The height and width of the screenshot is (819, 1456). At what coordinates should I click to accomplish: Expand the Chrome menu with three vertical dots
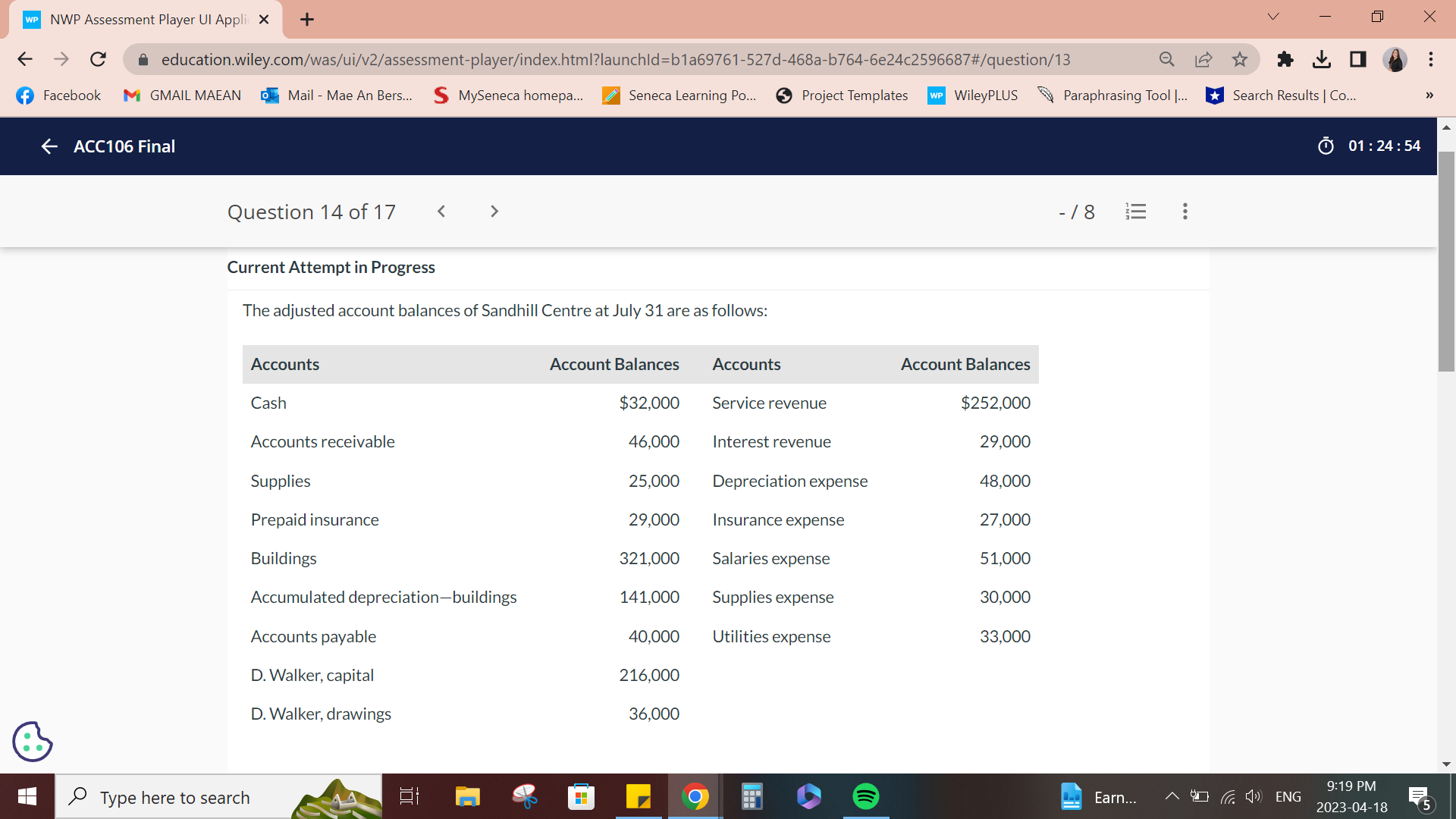point(1431,59)
